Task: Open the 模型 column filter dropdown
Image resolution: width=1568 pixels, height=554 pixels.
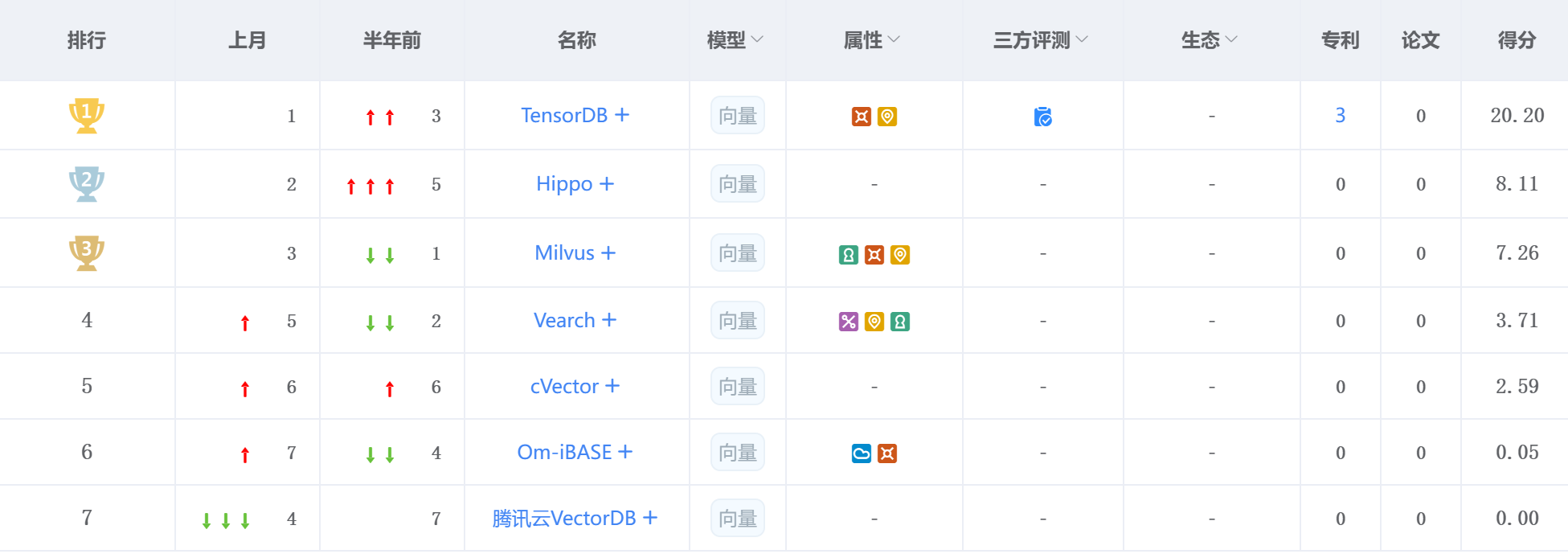Action: [x=735, y=40]
